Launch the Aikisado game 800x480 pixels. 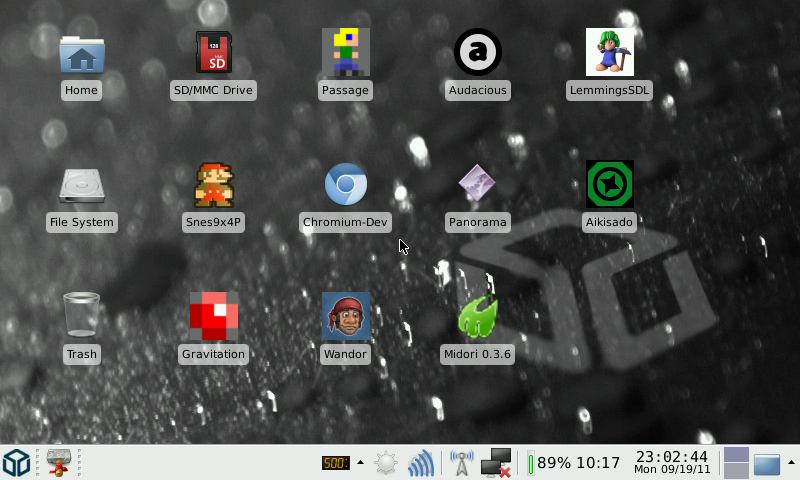[609, 185]
